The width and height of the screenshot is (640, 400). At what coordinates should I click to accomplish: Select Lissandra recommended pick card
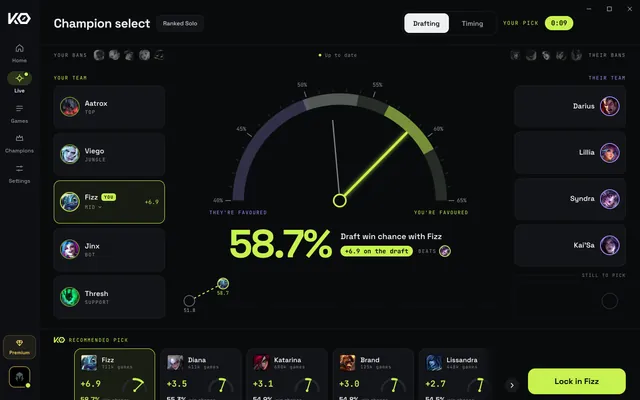pos(454,374)
